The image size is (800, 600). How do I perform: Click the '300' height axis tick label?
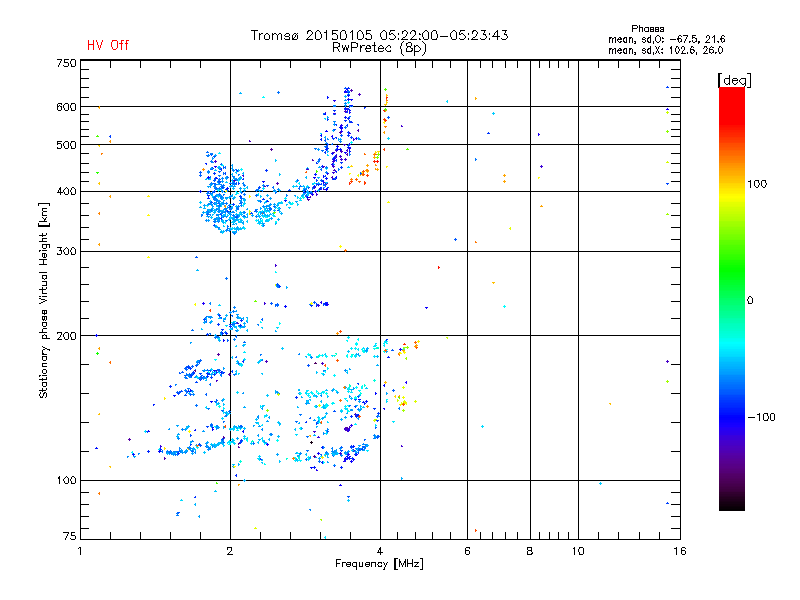(66, 251)
